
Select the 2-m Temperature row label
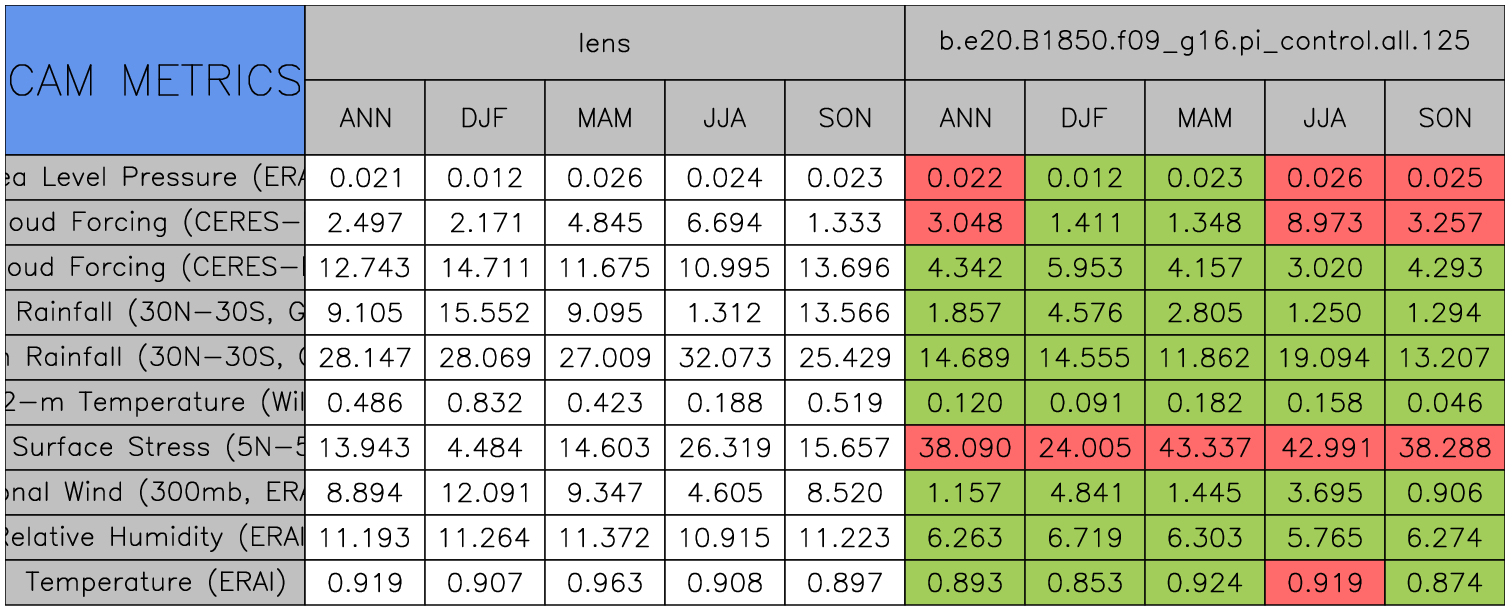click(x=154, y=402)
